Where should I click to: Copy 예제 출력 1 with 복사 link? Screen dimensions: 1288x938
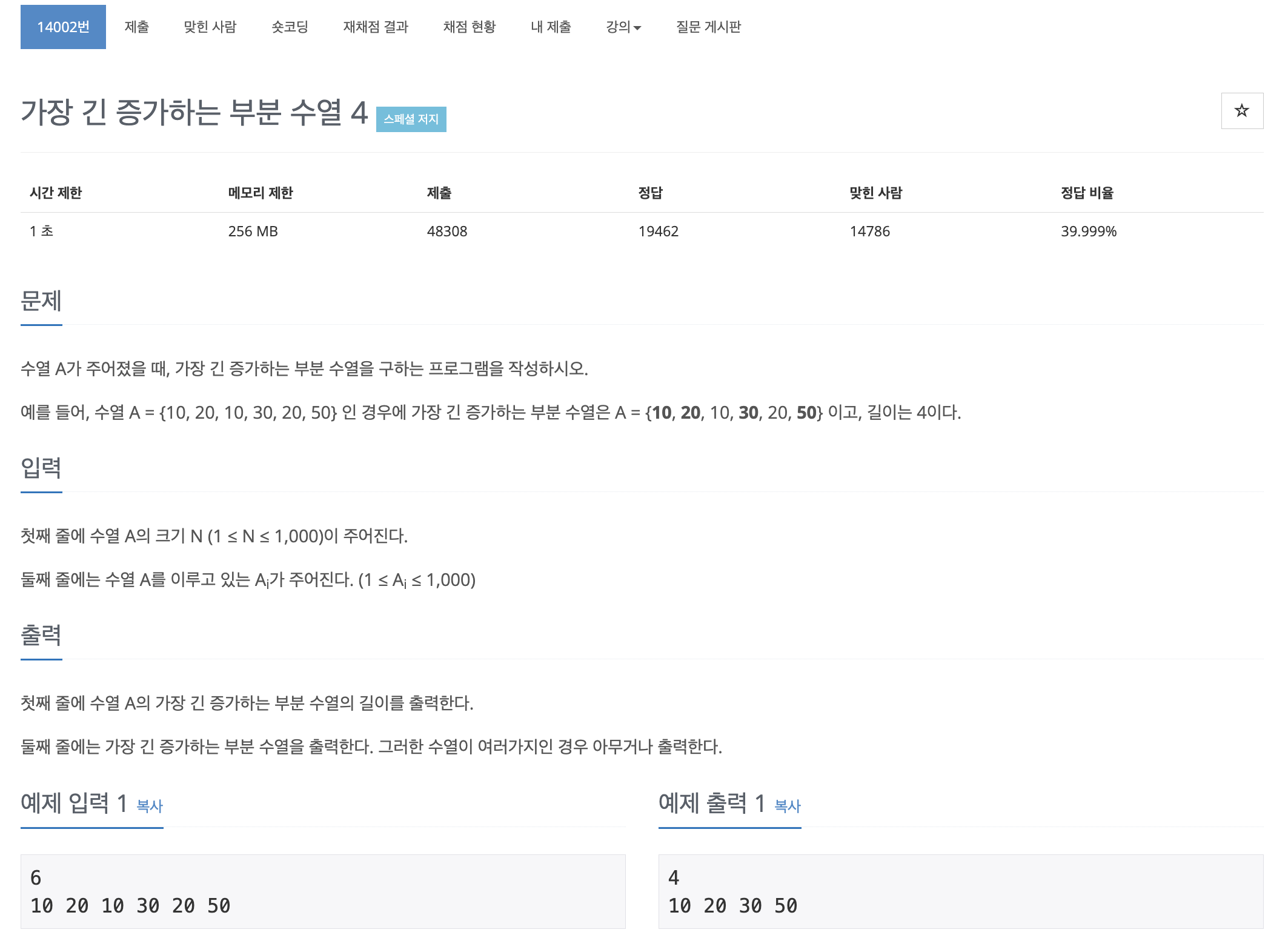pos(786,806)
